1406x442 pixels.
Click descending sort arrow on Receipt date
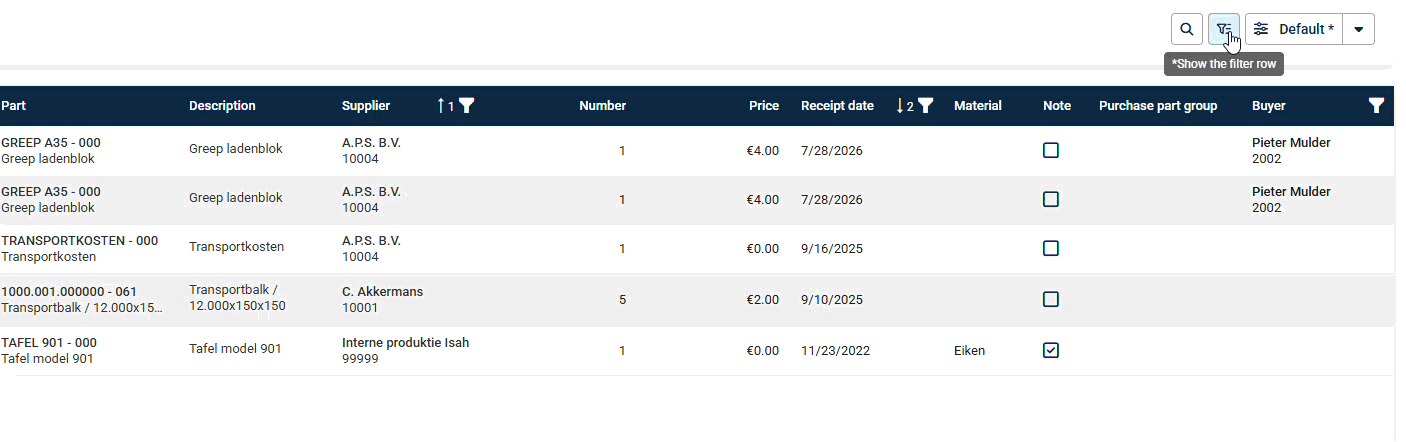point(900,106)
